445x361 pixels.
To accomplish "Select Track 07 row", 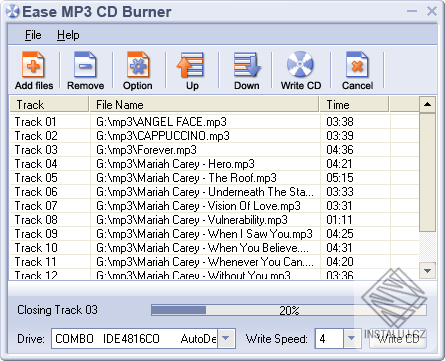I will coord(214,206).
